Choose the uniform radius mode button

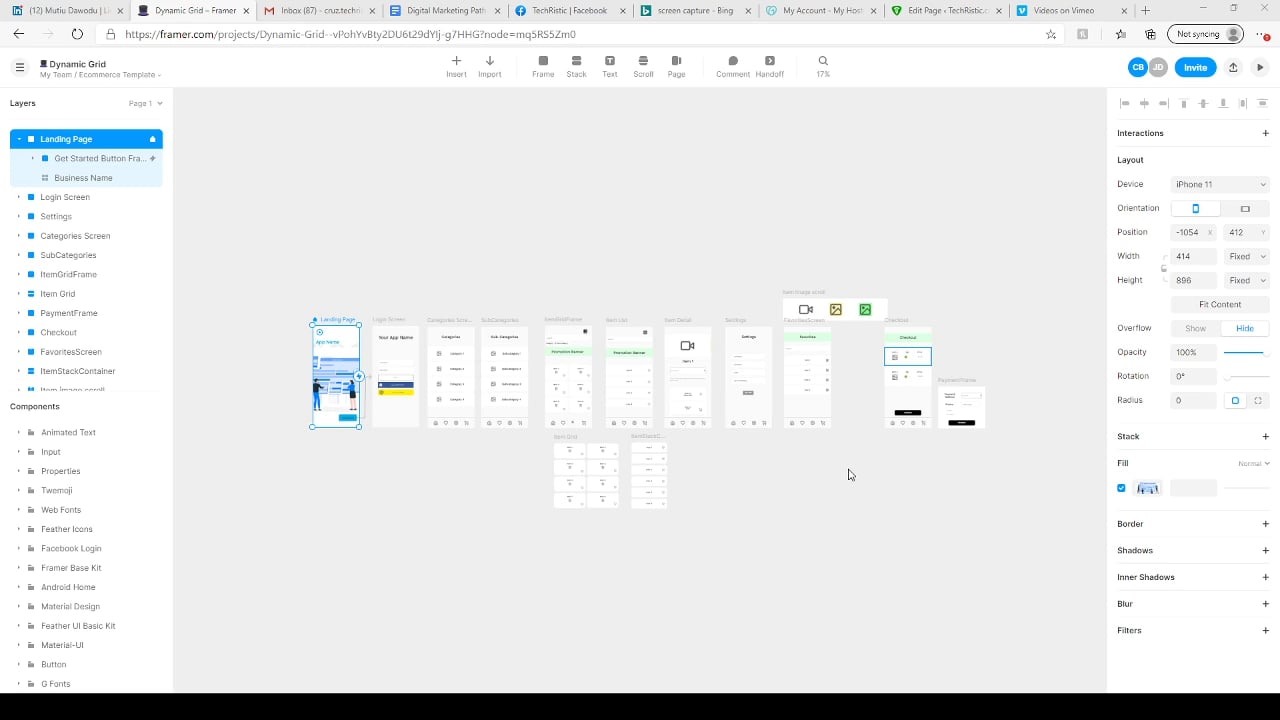pos(1235,400)
